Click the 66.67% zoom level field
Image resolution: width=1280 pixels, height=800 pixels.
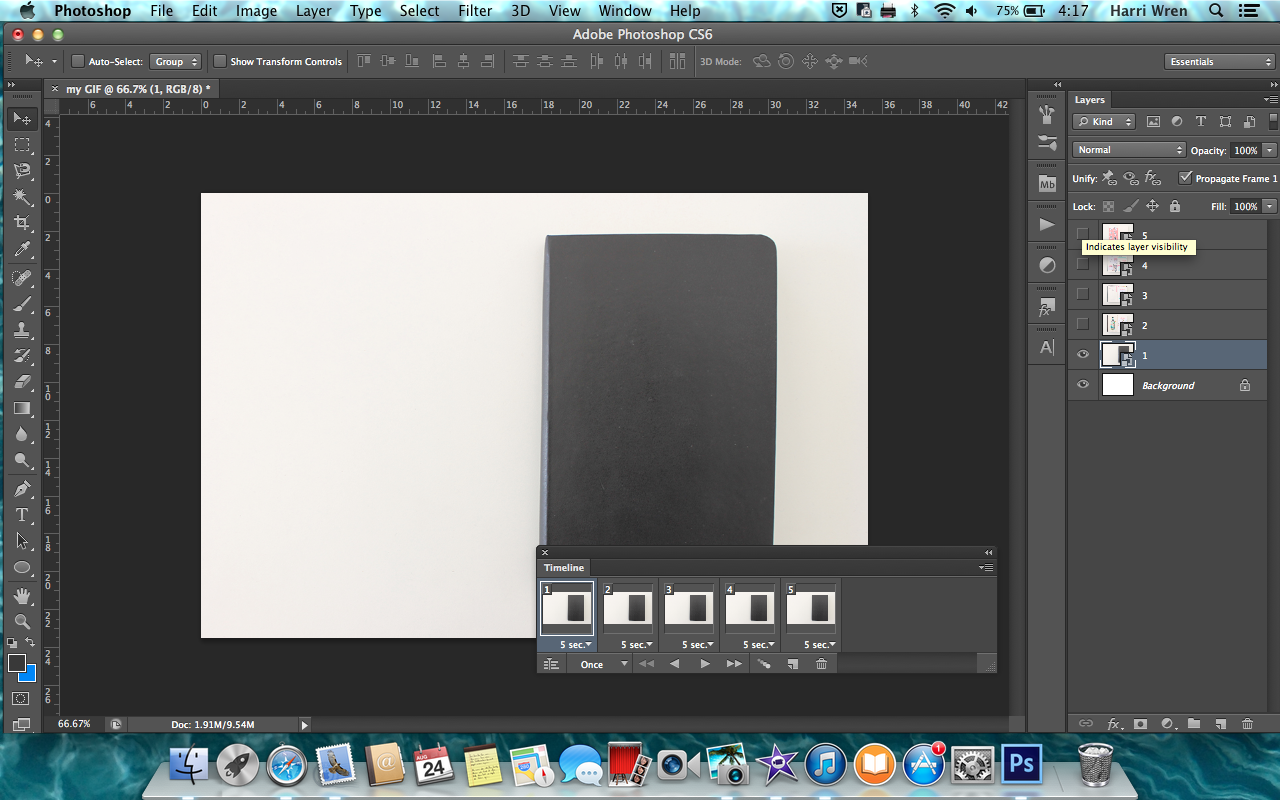click(75, 724)
